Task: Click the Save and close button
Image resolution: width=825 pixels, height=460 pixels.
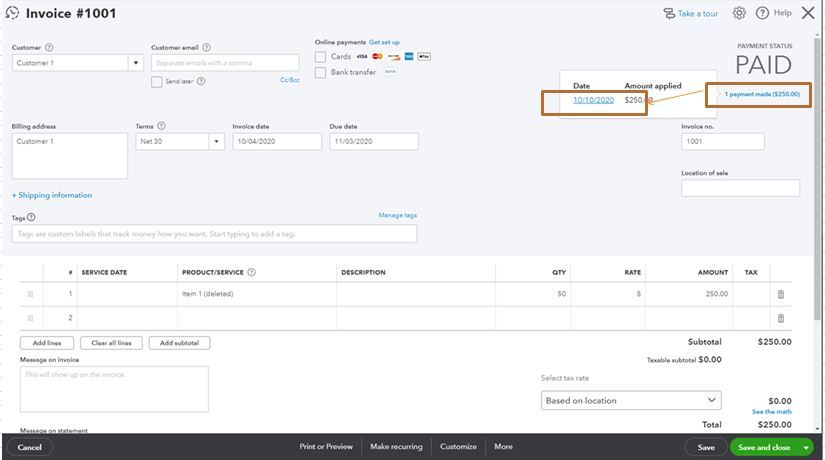Action: [764, 447]
